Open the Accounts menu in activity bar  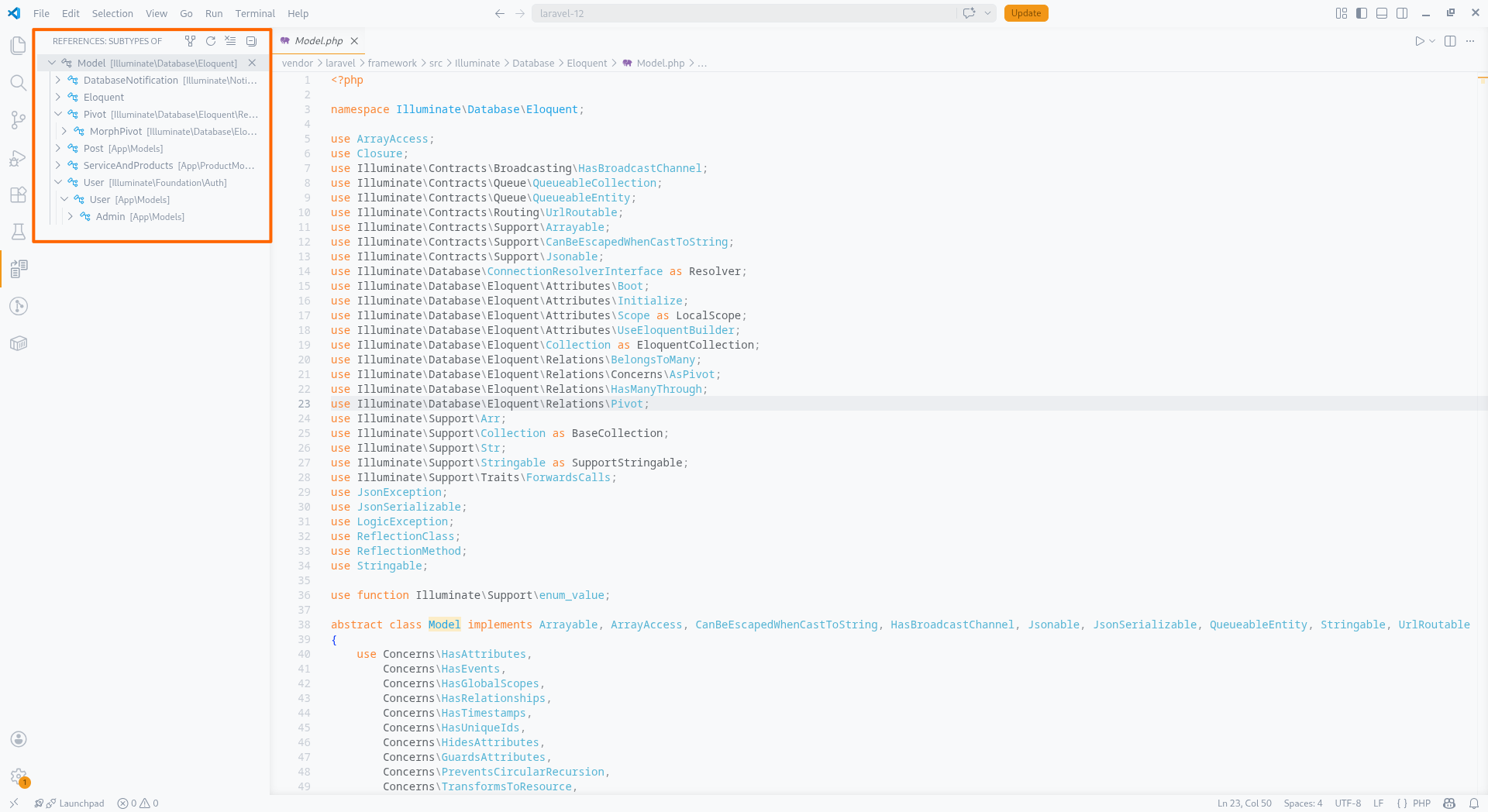19,739
